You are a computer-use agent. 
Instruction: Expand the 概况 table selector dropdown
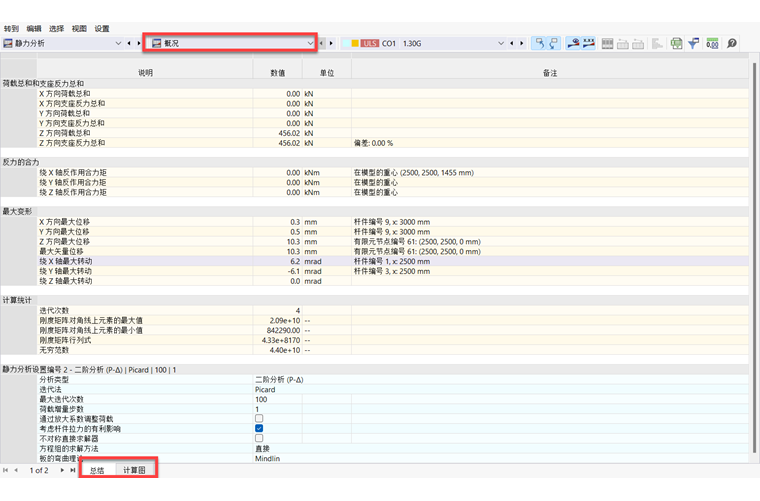[x=310, y=43]
